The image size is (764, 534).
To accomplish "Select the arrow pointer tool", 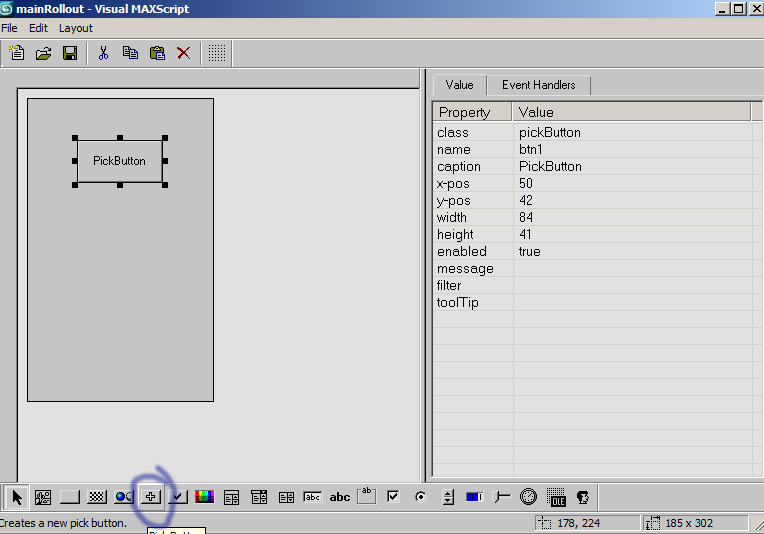I will pos(17,497).
